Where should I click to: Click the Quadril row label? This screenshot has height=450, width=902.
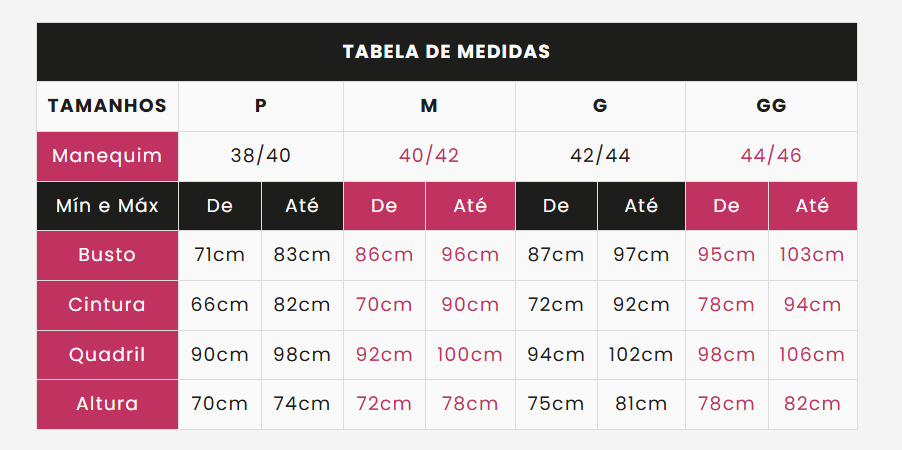pos(108,355)
